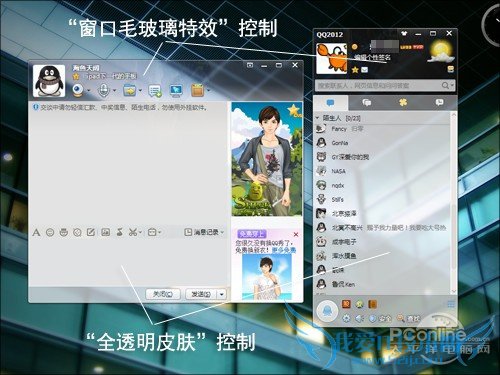Click the penguin avatar in the chat window
500x375 pixels.
pos(49,81)
